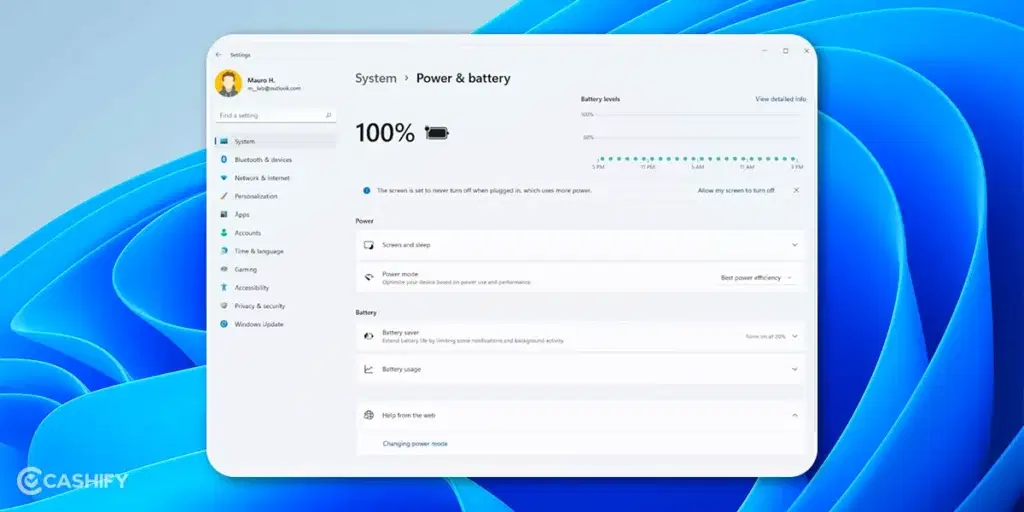The width and height of the screenshot is (1024, 512).
Task: Select Personalization in the sidebar
Action: [x=276, y=196]
